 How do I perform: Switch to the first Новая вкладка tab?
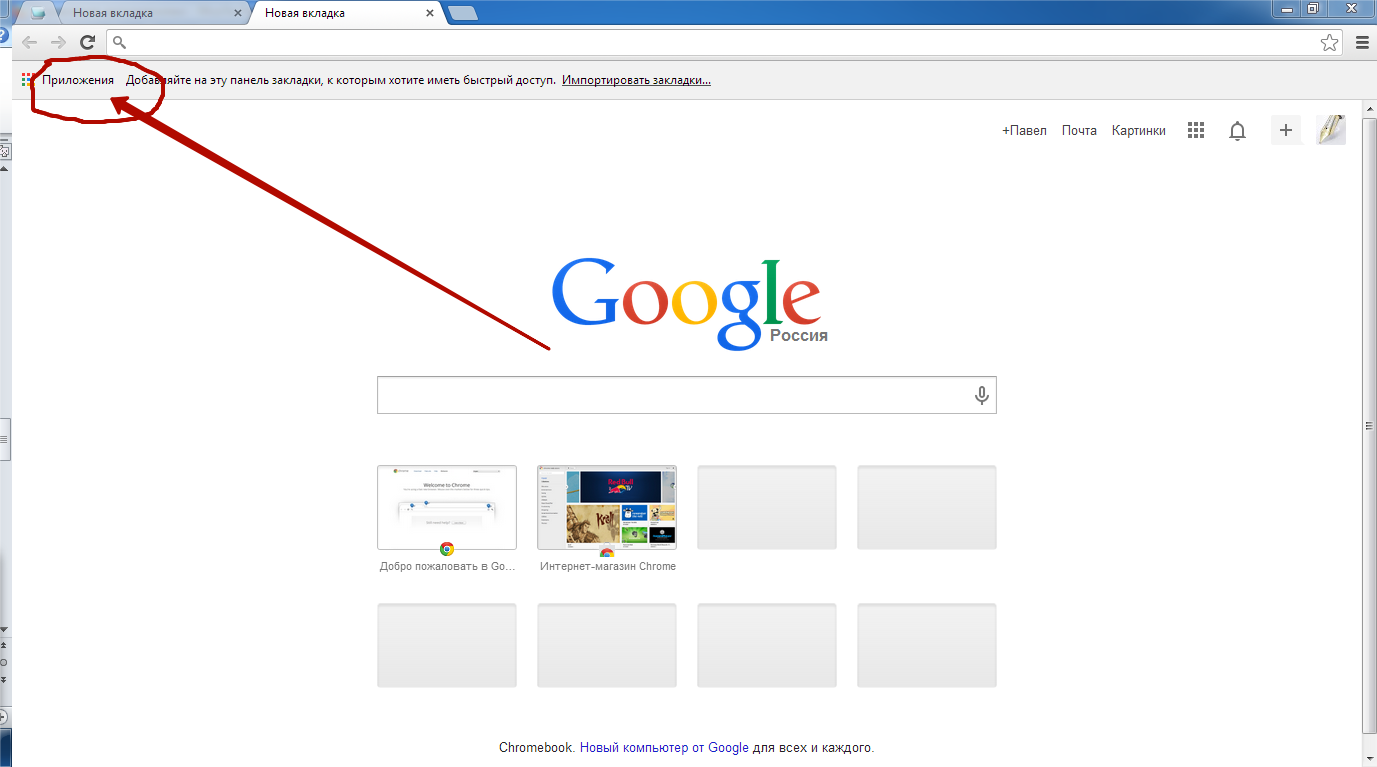coord(148,13)
